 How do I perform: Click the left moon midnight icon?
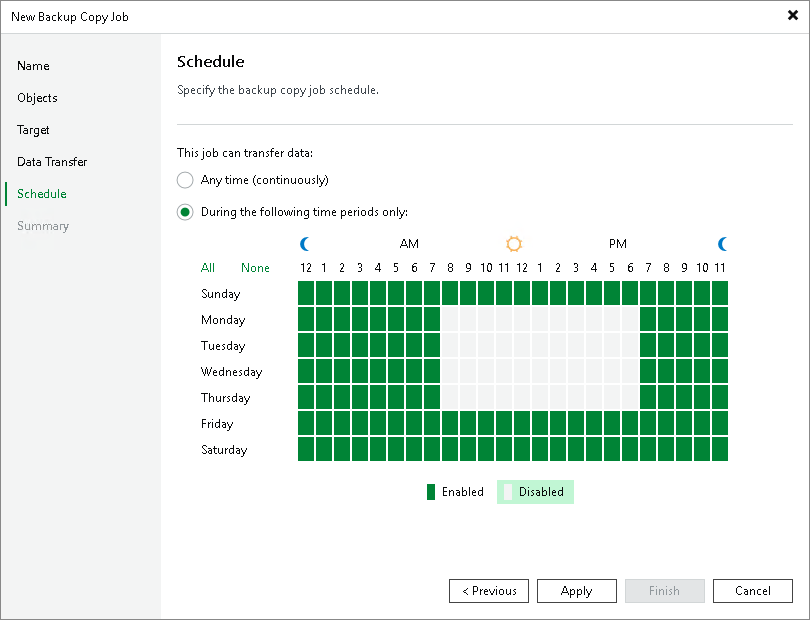pos(305,244)
